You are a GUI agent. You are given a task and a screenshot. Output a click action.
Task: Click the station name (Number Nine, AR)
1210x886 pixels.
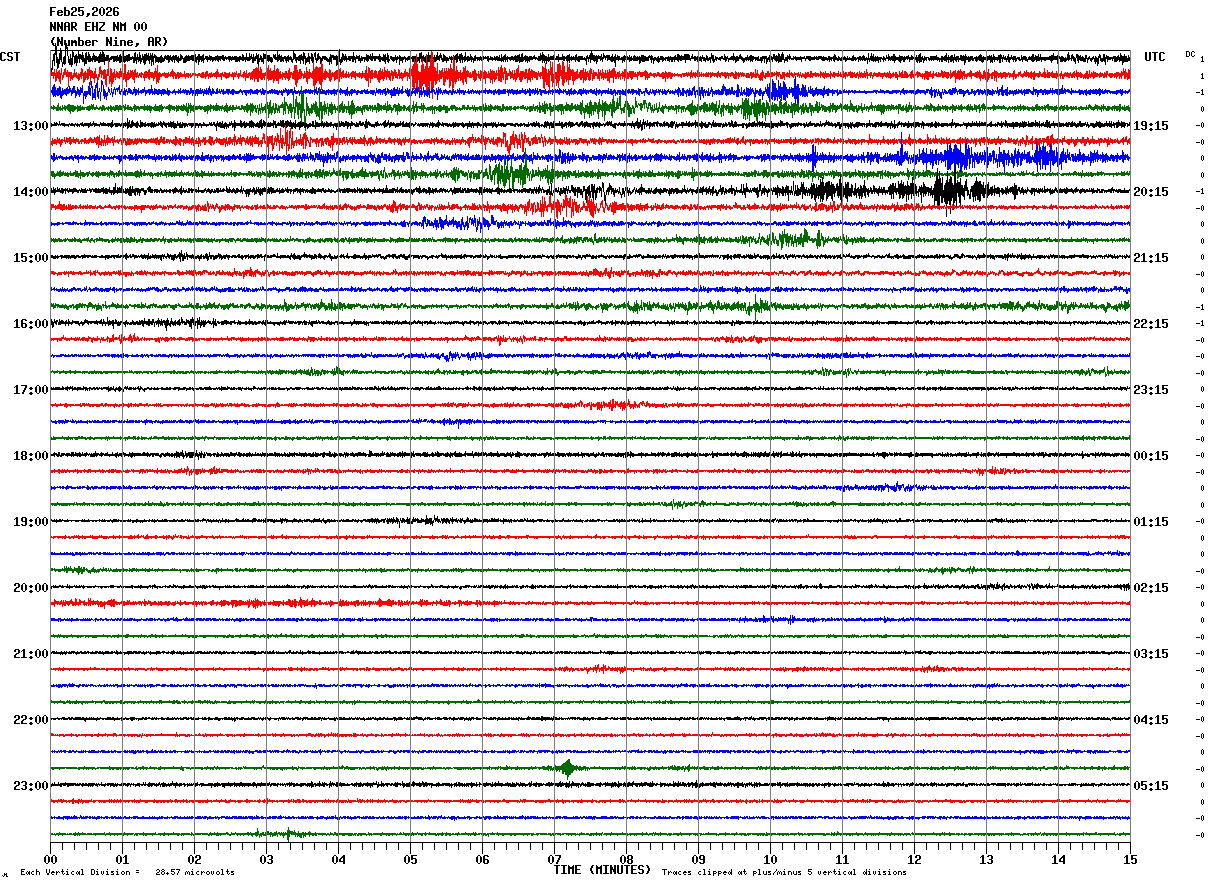coord(109,42)
